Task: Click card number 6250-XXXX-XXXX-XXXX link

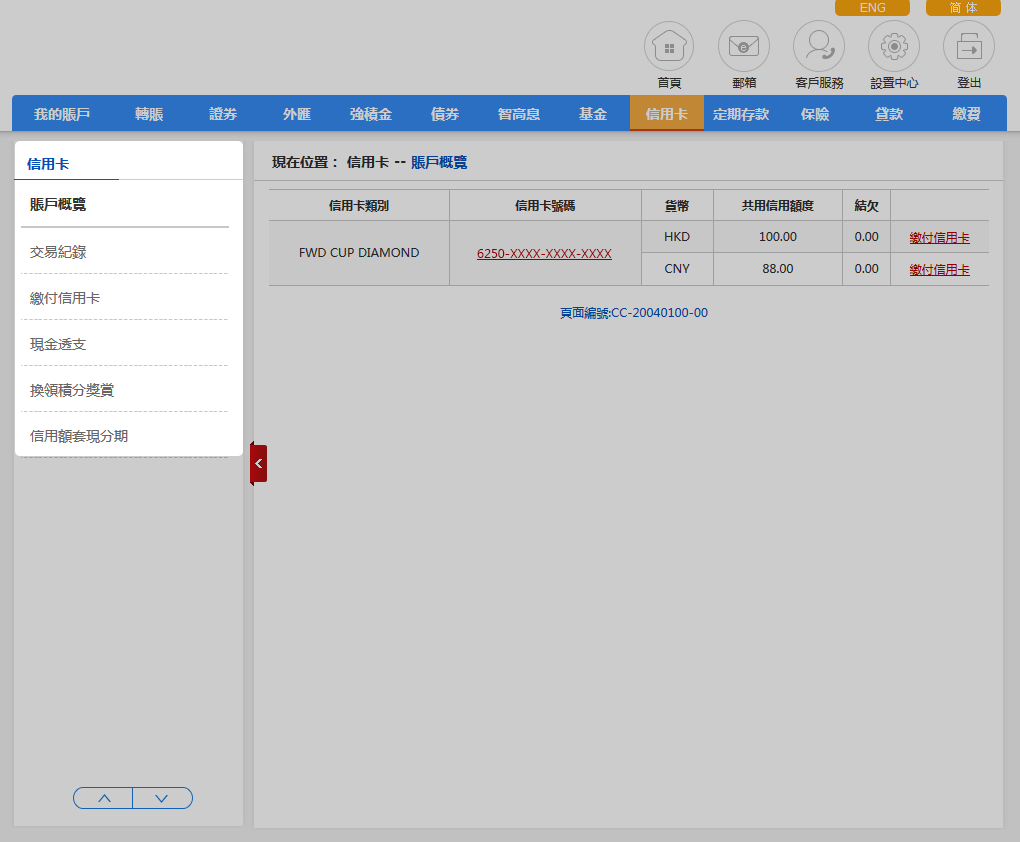Action: point(544,254)
